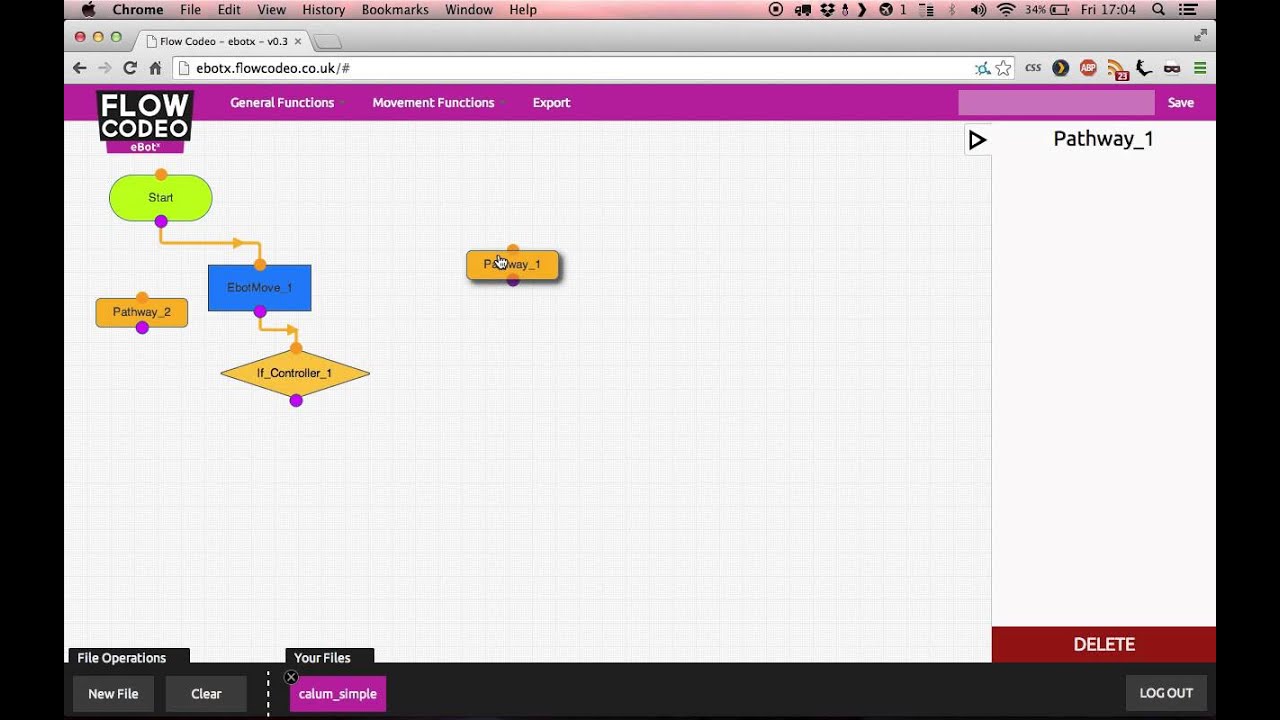Click the Clear button
This screenshot has height=720, width=1280.
206,693
